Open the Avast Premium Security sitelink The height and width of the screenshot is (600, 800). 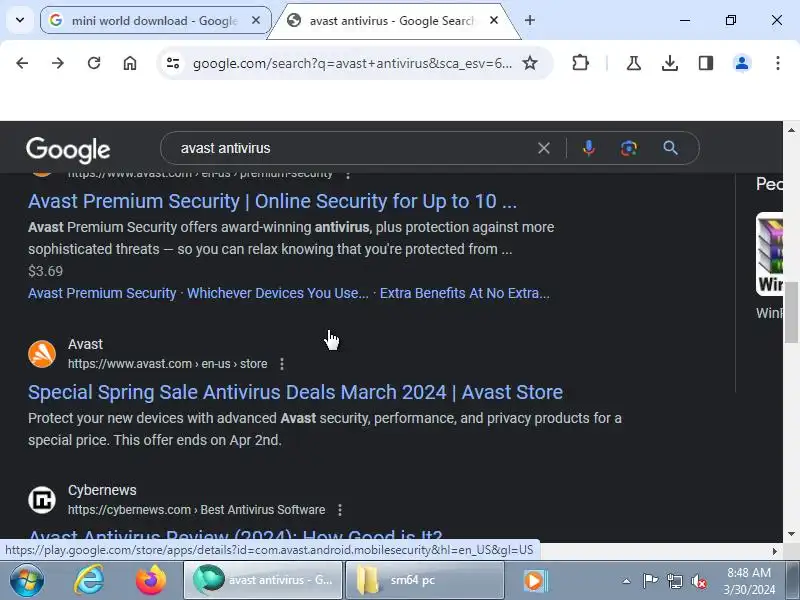click(102, 293)
